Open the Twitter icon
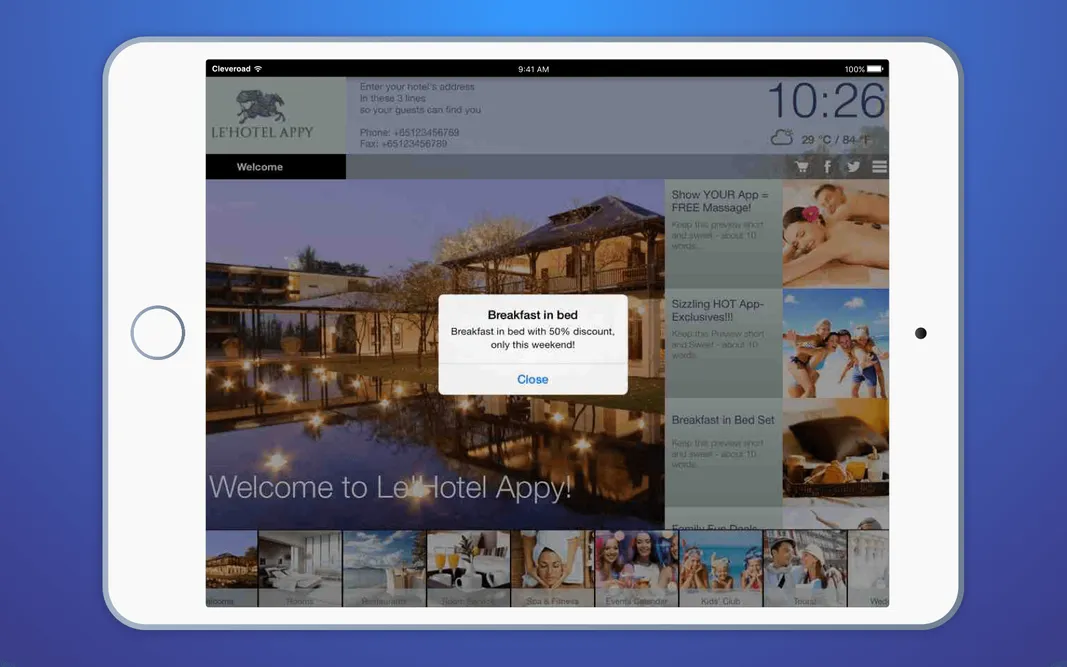The height and width of the screenshot is (667, 1067). 852,166
